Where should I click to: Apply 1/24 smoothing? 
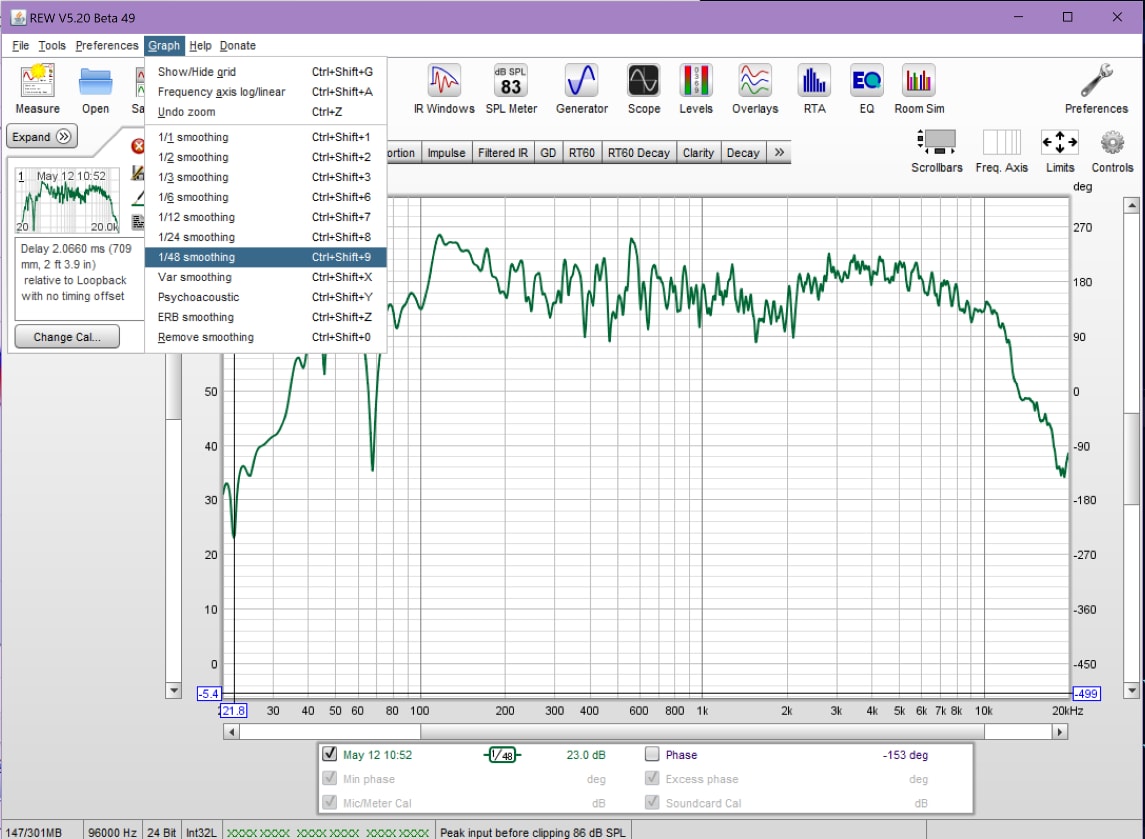[265, 237]
